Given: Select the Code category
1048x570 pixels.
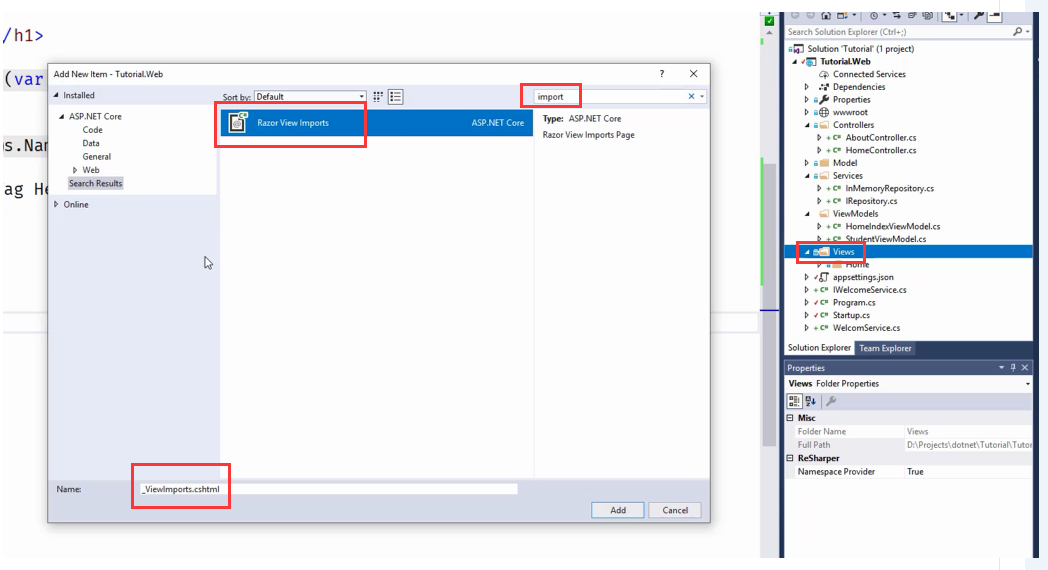Looking at the screenshot, I should 92,130.
